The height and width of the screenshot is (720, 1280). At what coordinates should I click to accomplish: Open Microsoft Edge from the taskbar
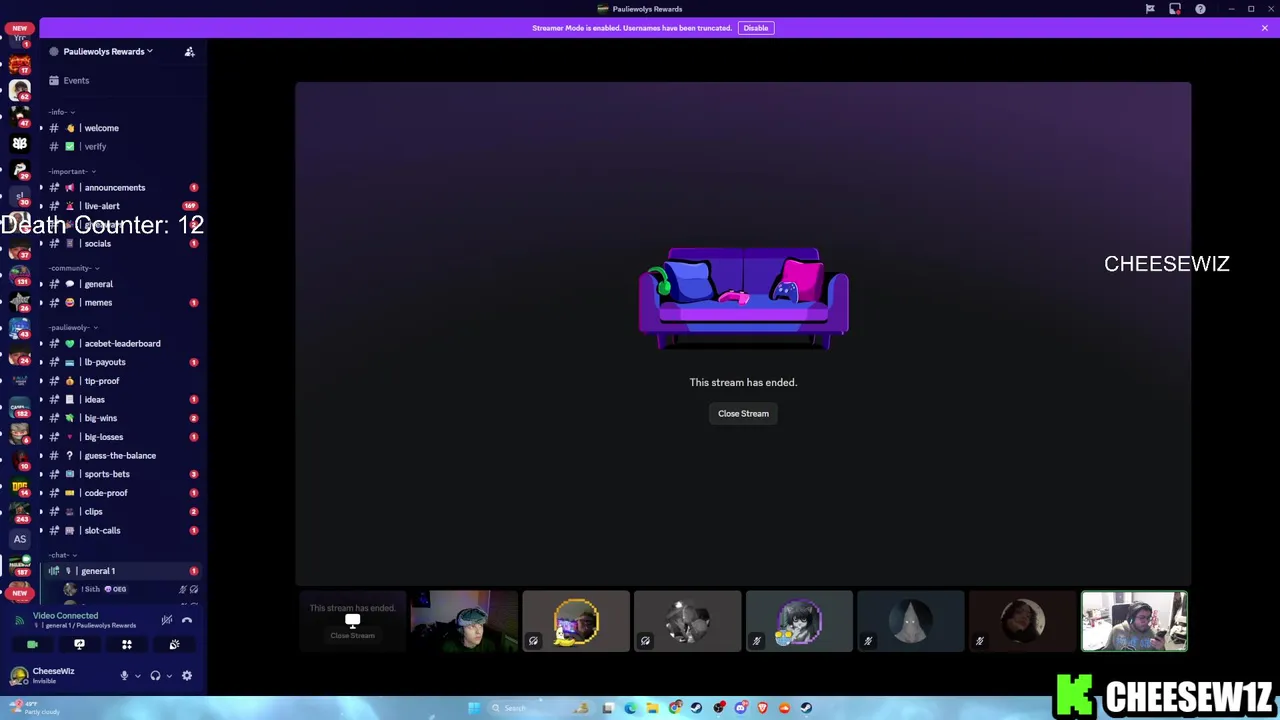[630, 708]
